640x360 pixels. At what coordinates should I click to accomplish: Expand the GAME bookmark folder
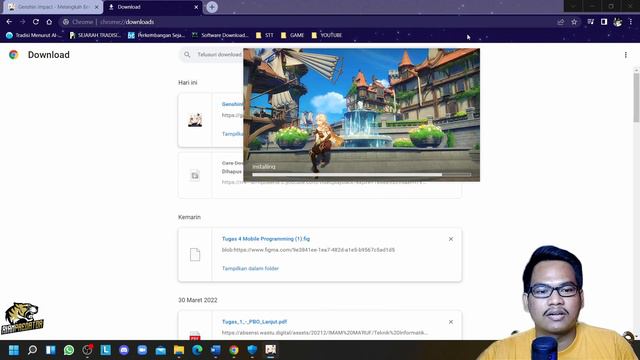[292, 36]
